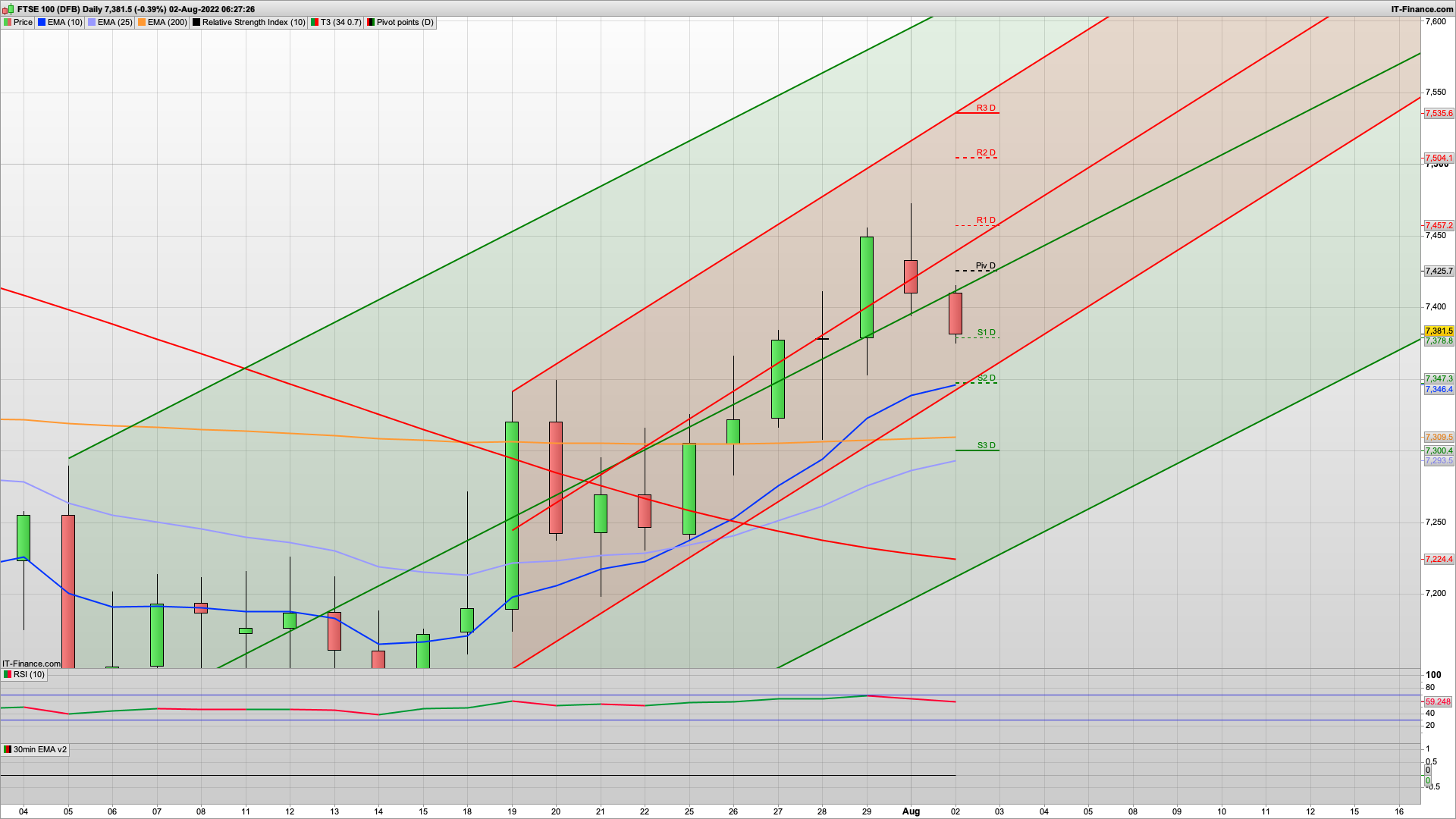Viewport: 1456px width, 819px height.
Task: Click the IT-Finance.com watermark link above RSI panel
Action: [31, 664]
